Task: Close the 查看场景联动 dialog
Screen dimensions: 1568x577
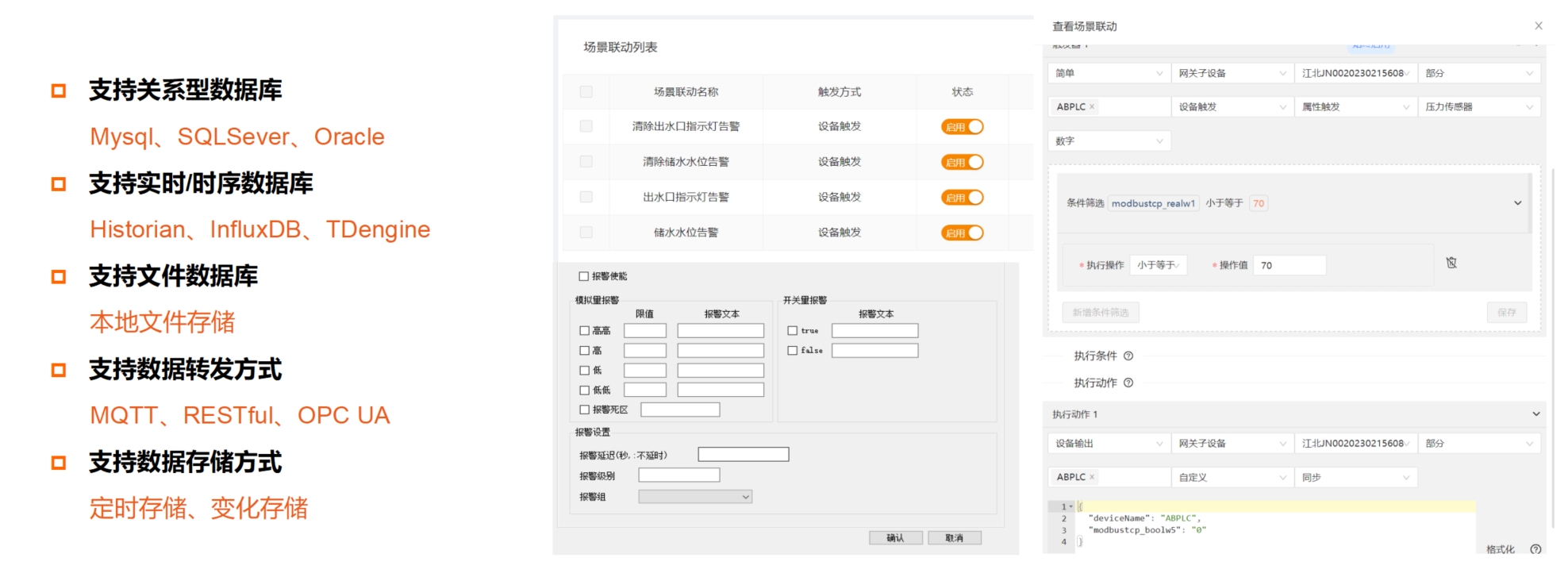Action: coord(1538,26)
